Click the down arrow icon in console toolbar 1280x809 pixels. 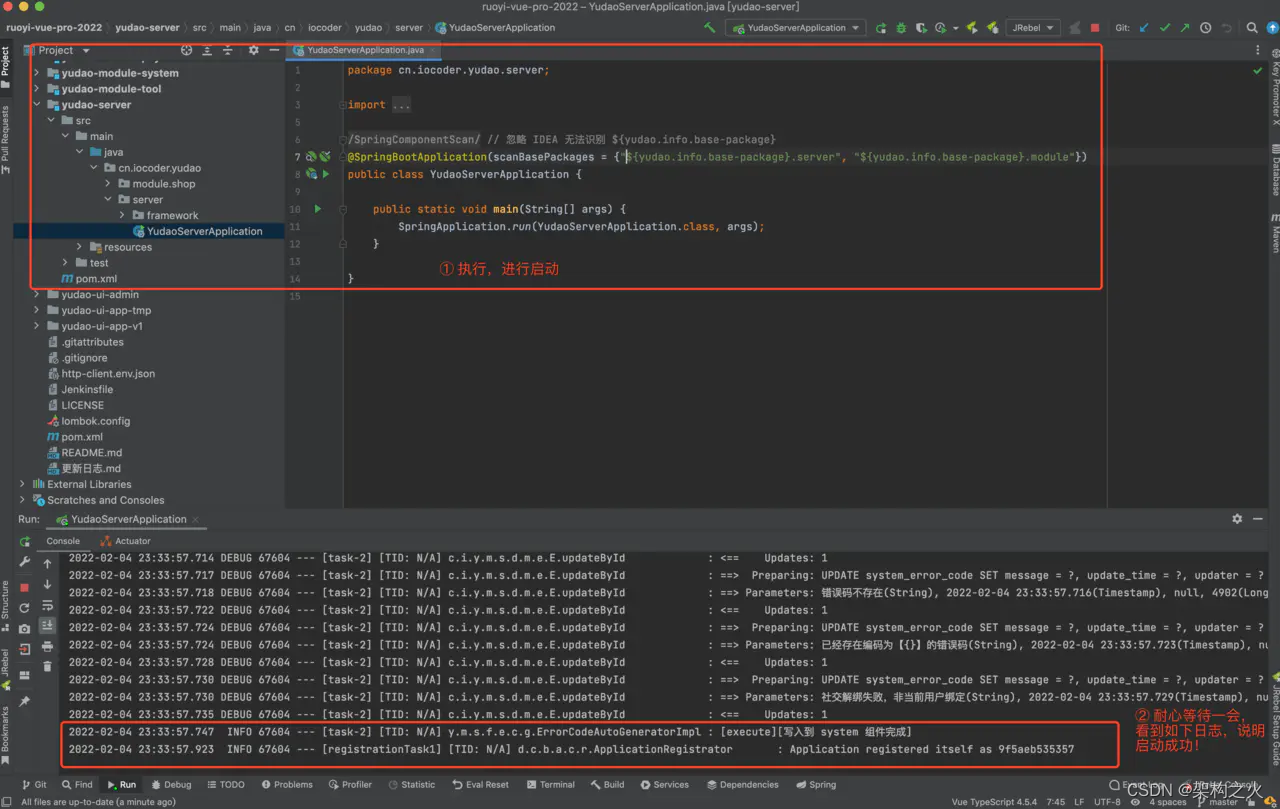(x=47, y=584)
